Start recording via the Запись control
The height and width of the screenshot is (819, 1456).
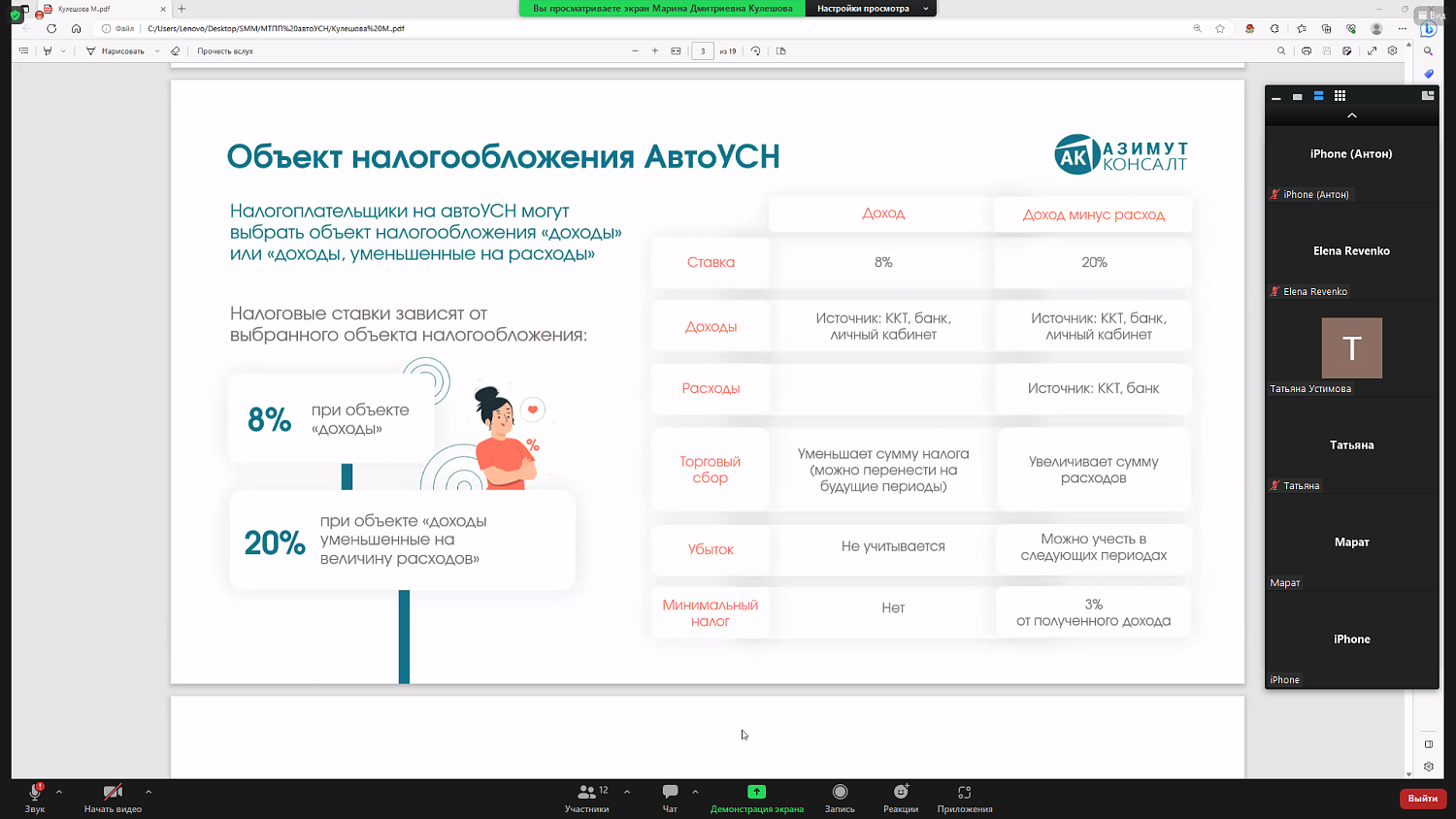click(839, 798)
